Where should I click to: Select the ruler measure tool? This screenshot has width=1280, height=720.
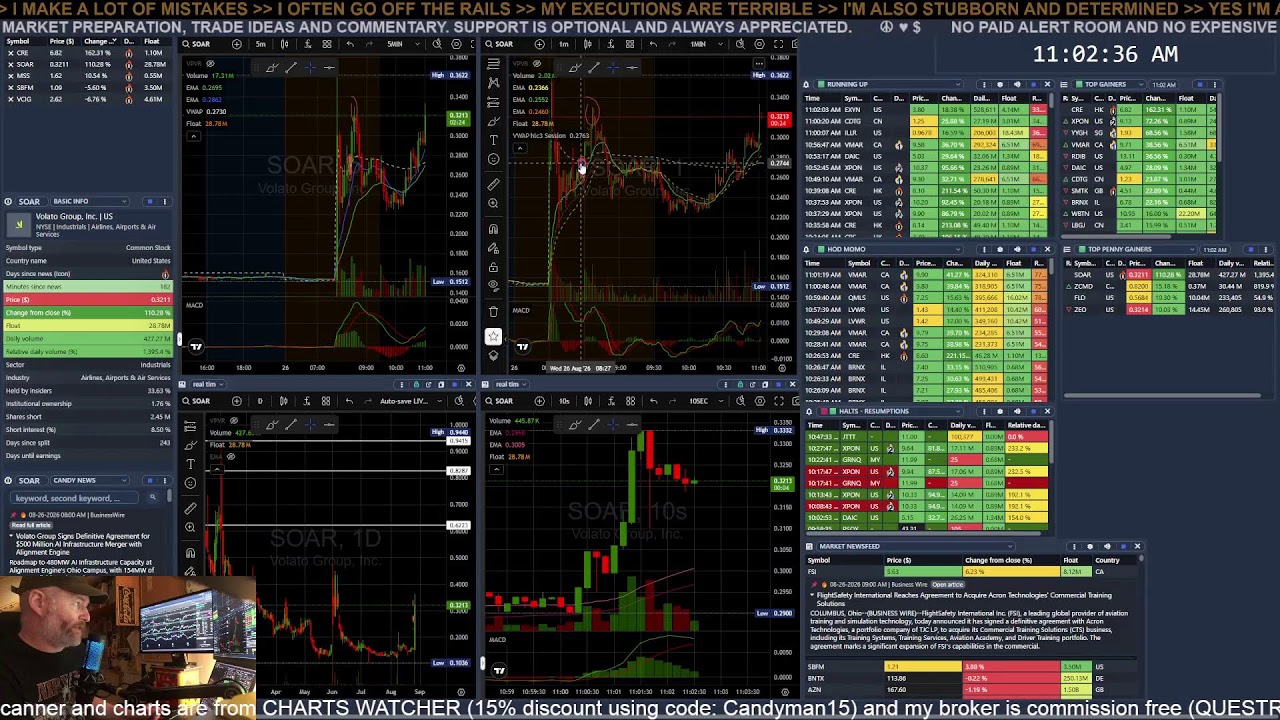click(493, 185)
